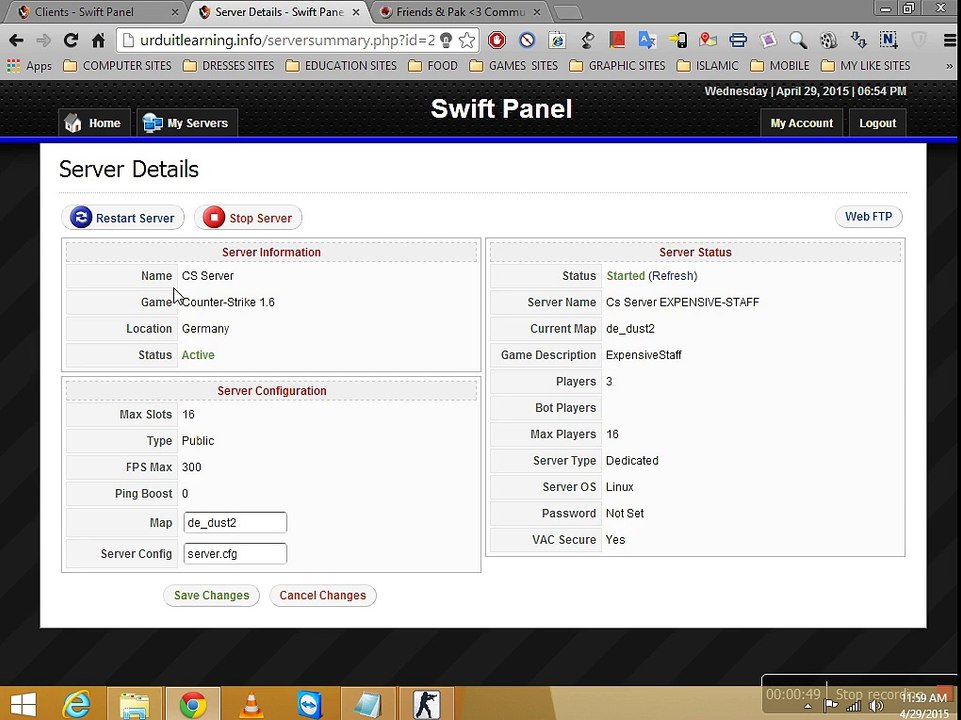This screenshot has width=961, height=720.
Task: Click the desk lamp extension icon
Action: click(x=587, y=40)
